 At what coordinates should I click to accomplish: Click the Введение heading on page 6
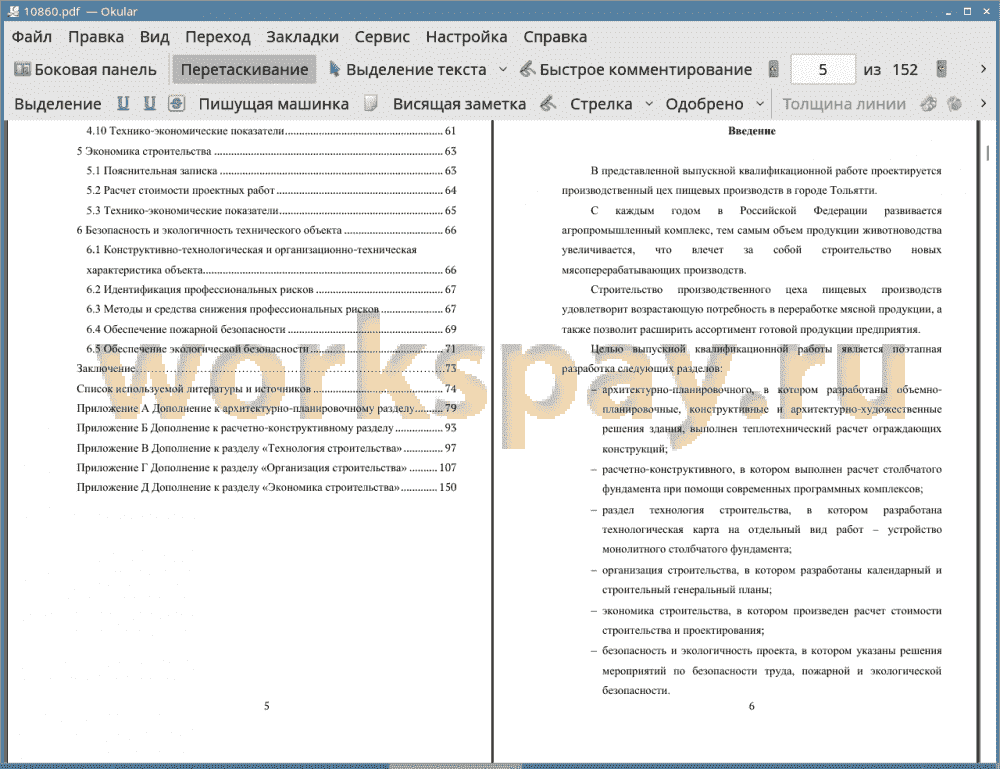pos(752,131)
